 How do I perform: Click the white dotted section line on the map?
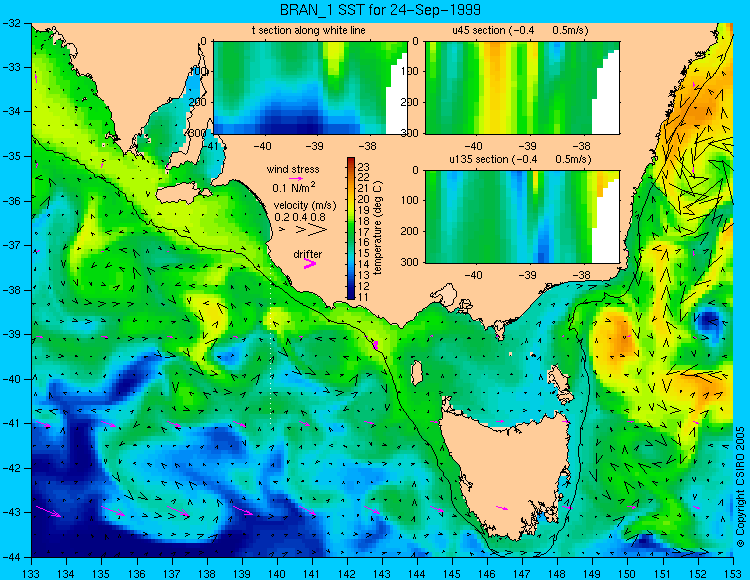coord(271,349)
